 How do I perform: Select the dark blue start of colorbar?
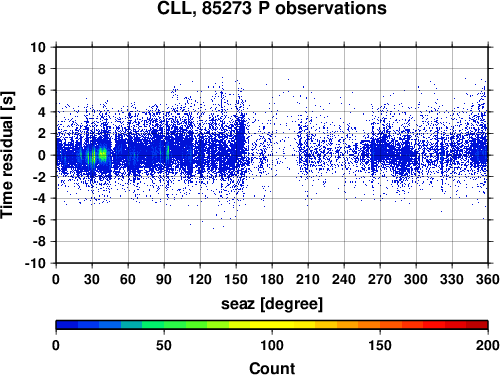pos(67,325)
